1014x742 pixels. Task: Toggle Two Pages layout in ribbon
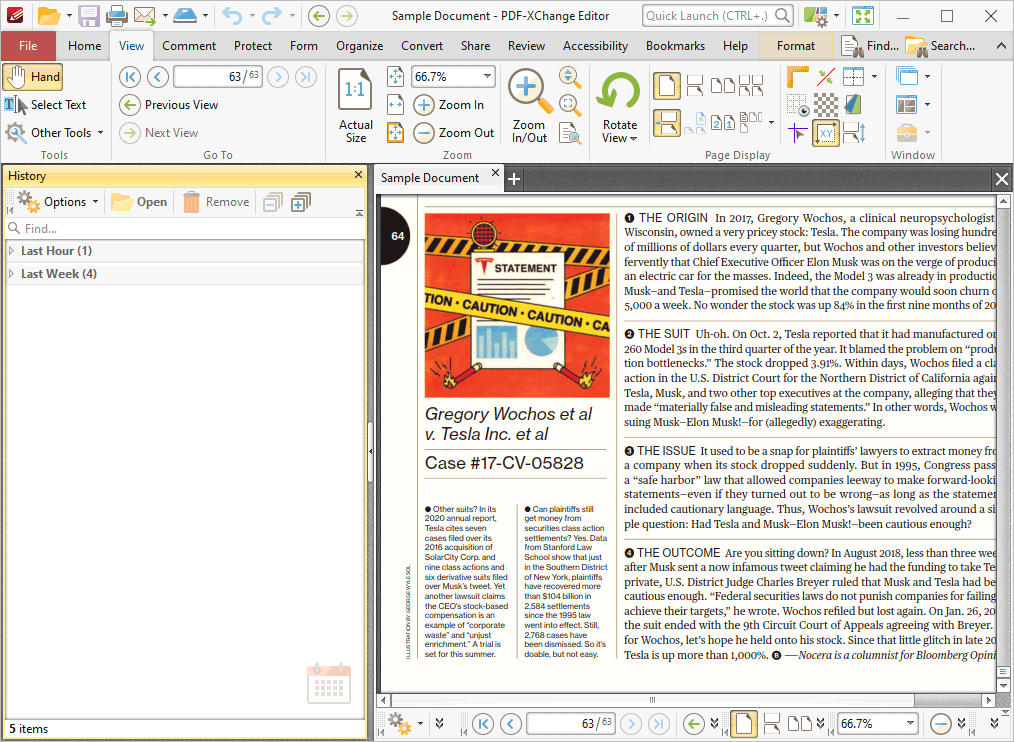[722, 85]
